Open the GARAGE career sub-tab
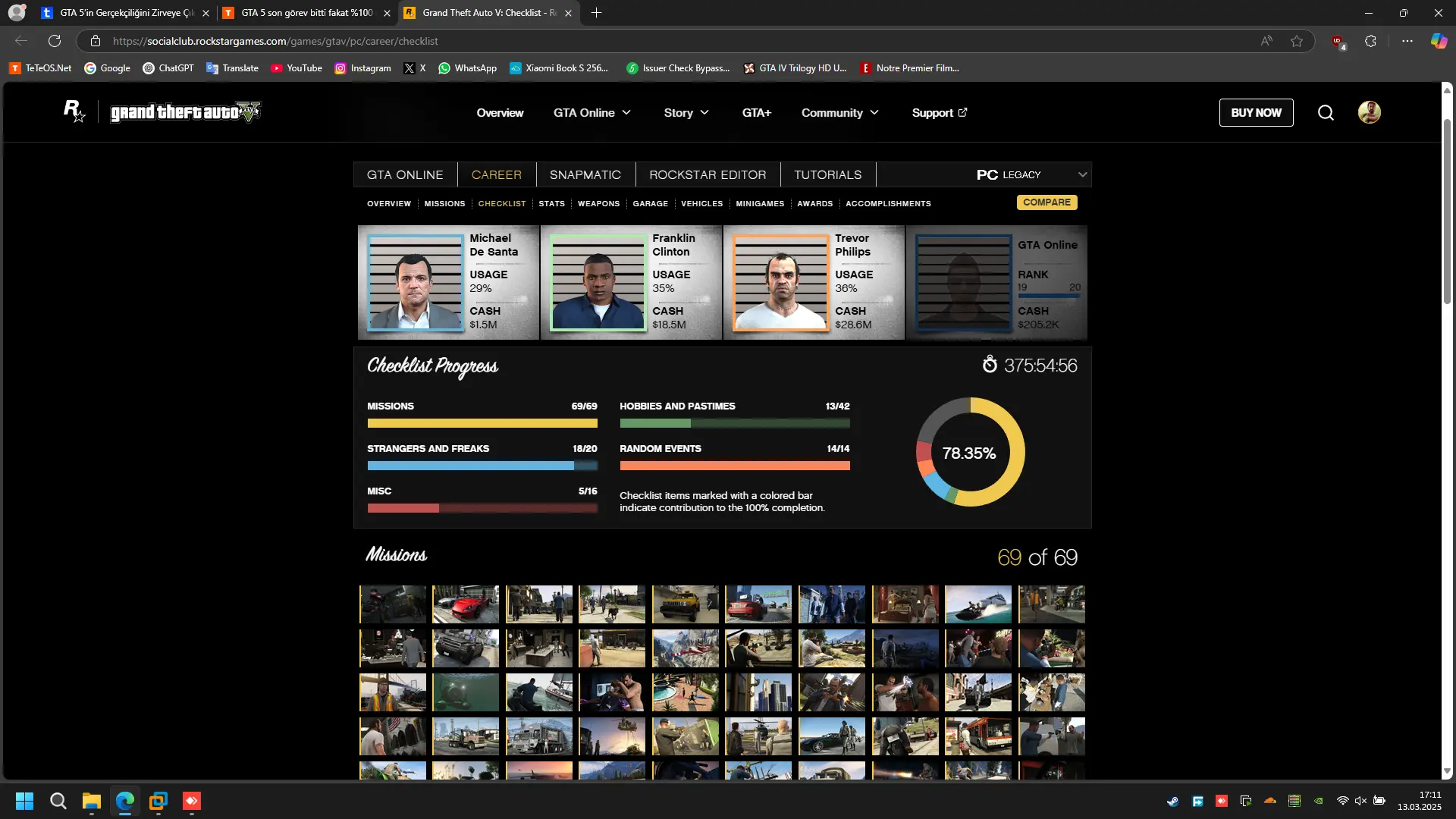The width and height of the screenshot is (1456, 819). 651,204
